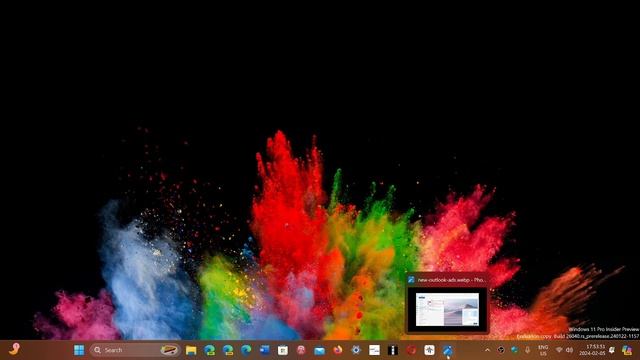The width and height of the screenshot is (640, 360).
Task: Launch the Mail envelope app
Action: tap(319, 350)
